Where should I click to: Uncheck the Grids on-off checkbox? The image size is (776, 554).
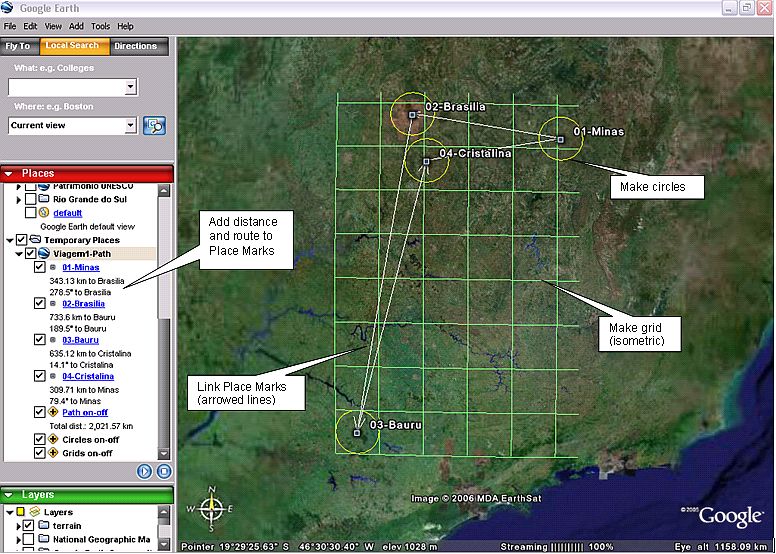tap(40, 453)
